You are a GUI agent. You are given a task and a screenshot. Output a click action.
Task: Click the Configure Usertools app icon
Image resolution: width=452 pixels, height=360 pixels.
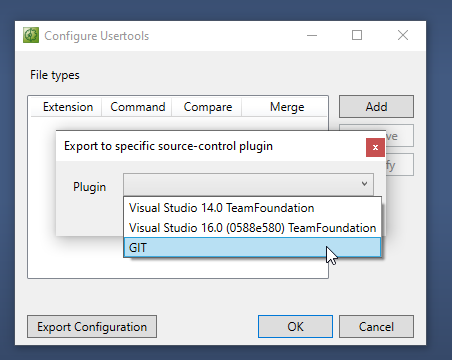31,35
